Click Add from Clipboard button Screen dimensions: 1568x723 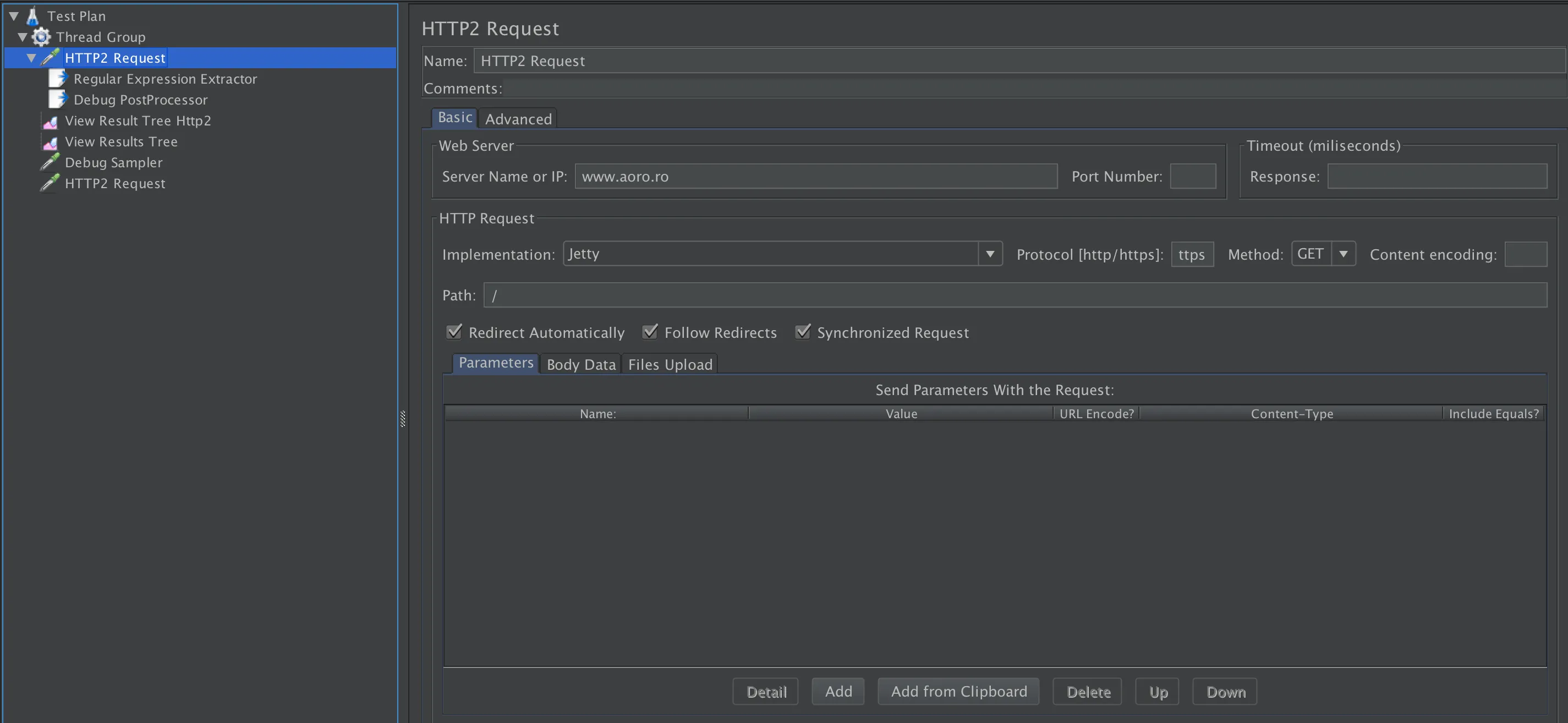pyautogui.click(x=959, y=692)
